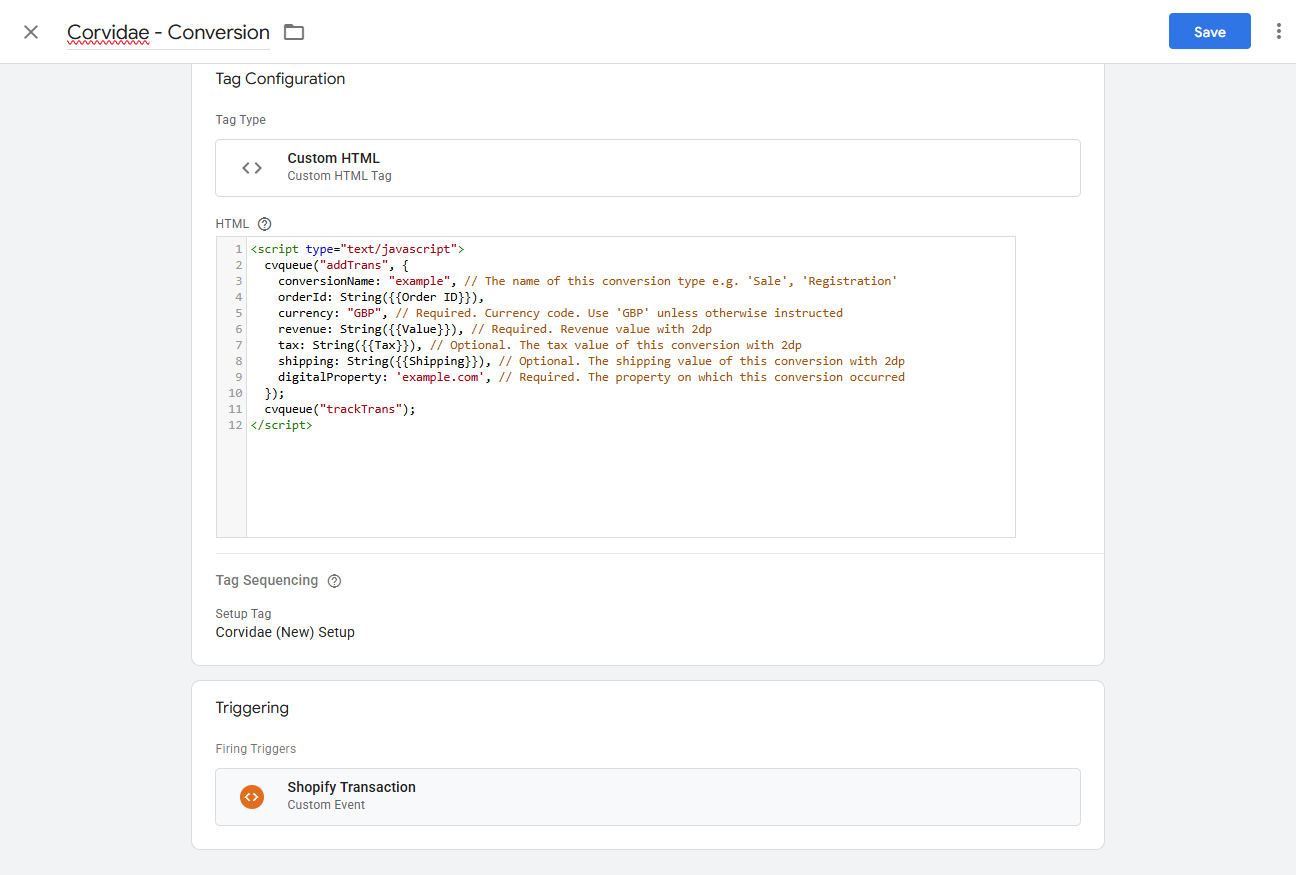Select the Custom HTML tag type card
This screenshot has height=875, width=1296.
point(647,168)
